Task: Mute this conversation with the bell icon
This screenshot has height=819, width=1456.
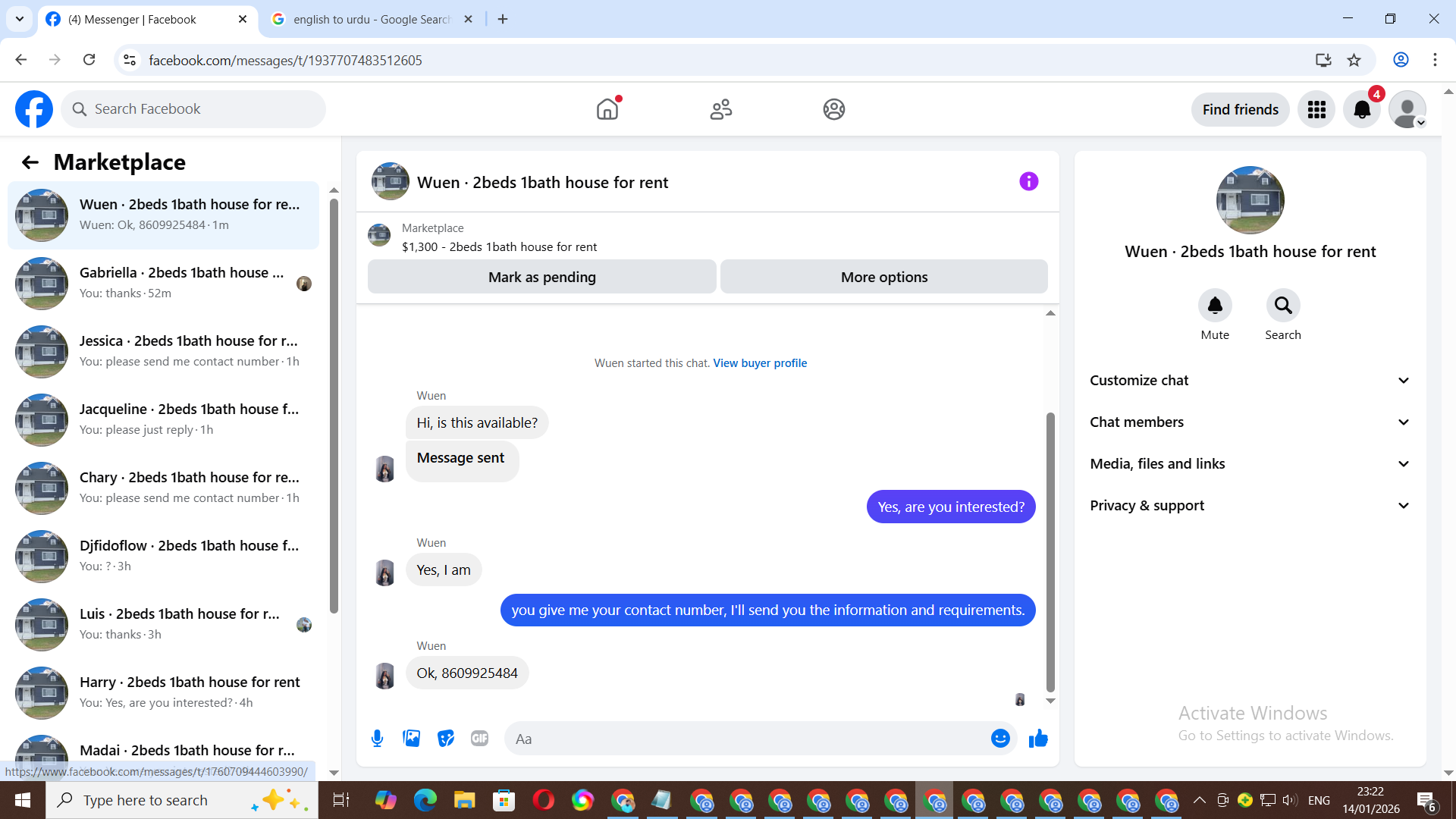Action: pos(1215,306)
